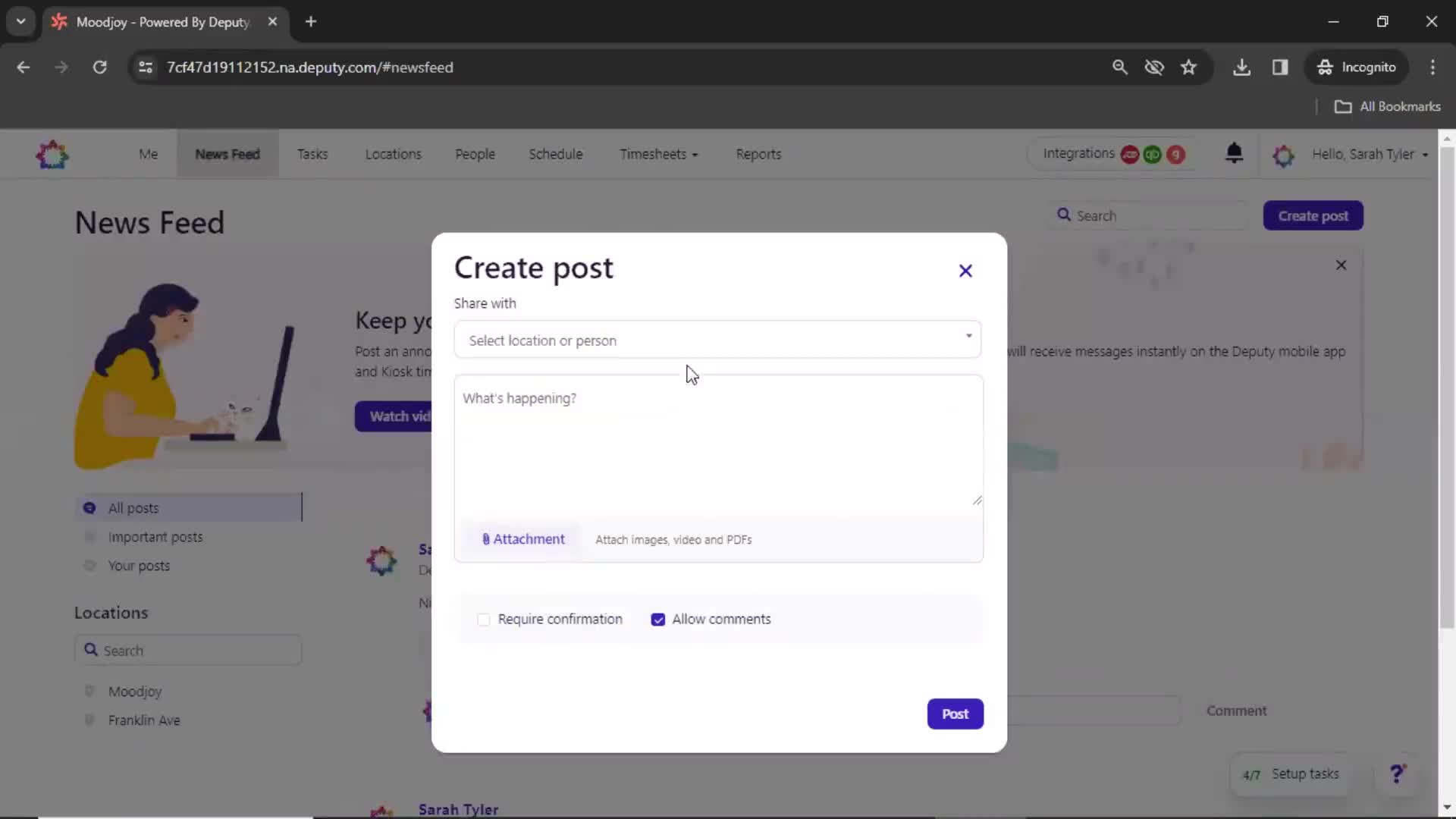This screenshot has width=1456, height=819.
Task: Click the Post button to submit
Action: pyautogui.click(x=955, y=713)
